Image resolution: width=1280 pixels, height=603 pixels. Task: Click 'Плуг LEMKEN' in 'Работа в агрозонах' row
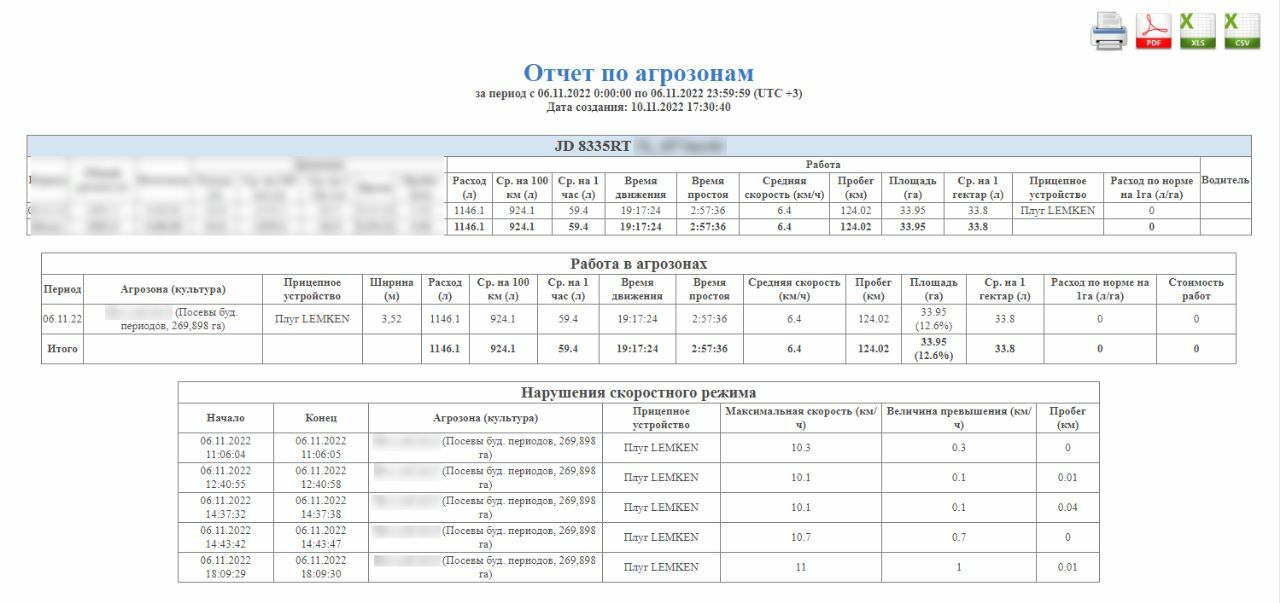click(x=311, y=319)
